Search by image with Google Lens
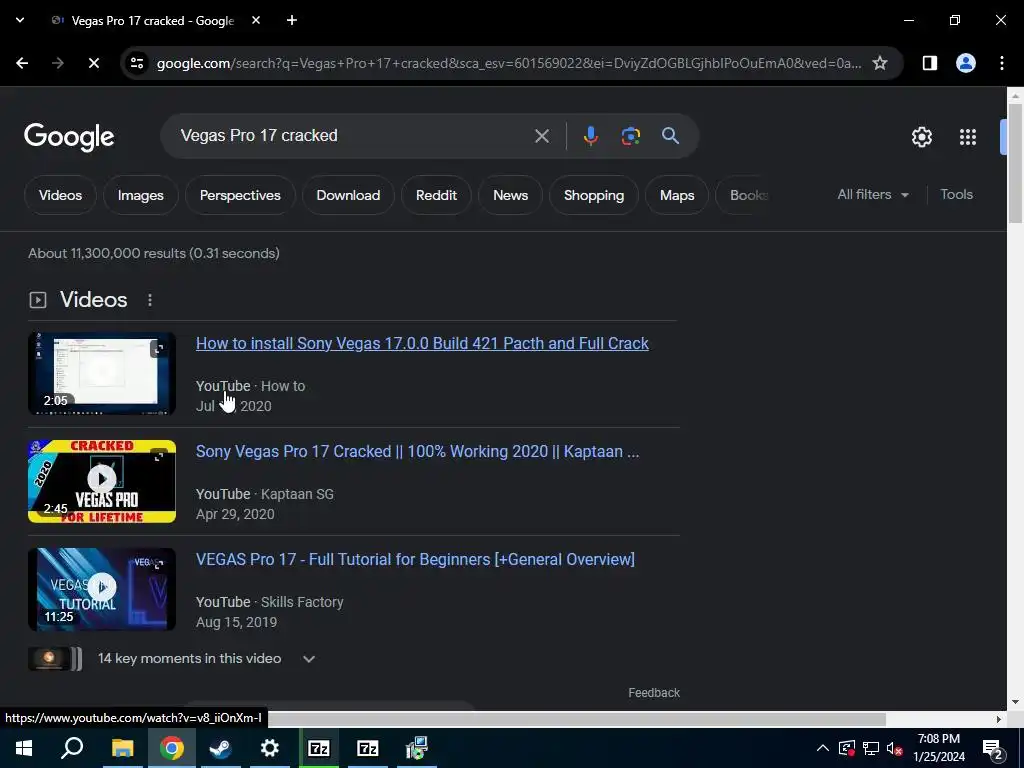Viewport: 1024px width, 768px height. click(631, 136)
